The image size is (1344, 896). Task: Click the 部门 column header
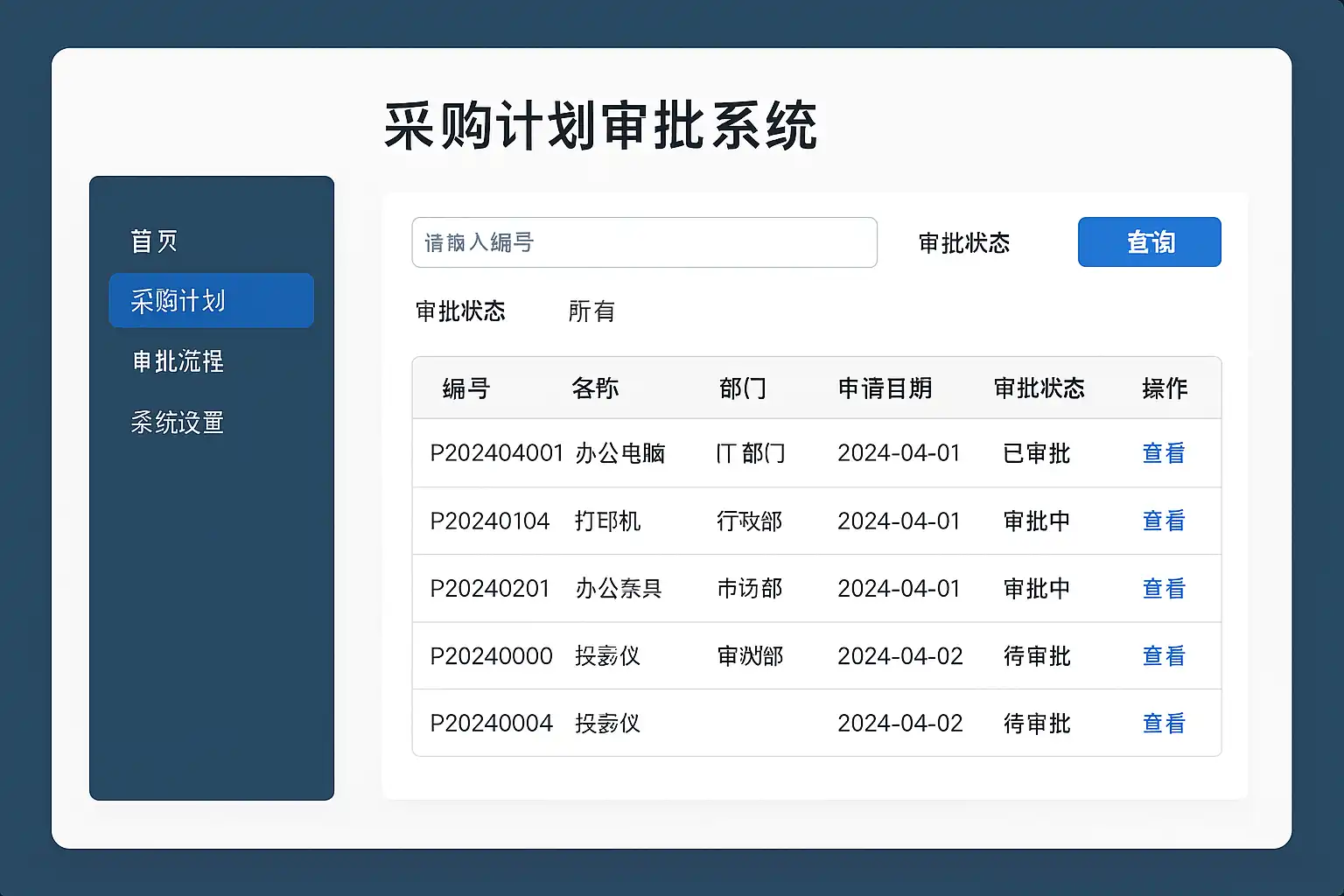click(x=743, y=388)
